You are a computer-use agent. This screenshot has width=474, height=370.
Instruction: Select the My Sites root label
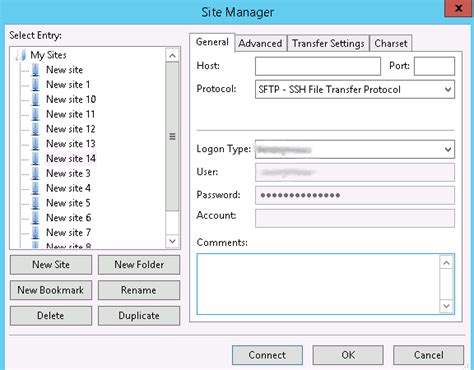[x=48, y=55]
